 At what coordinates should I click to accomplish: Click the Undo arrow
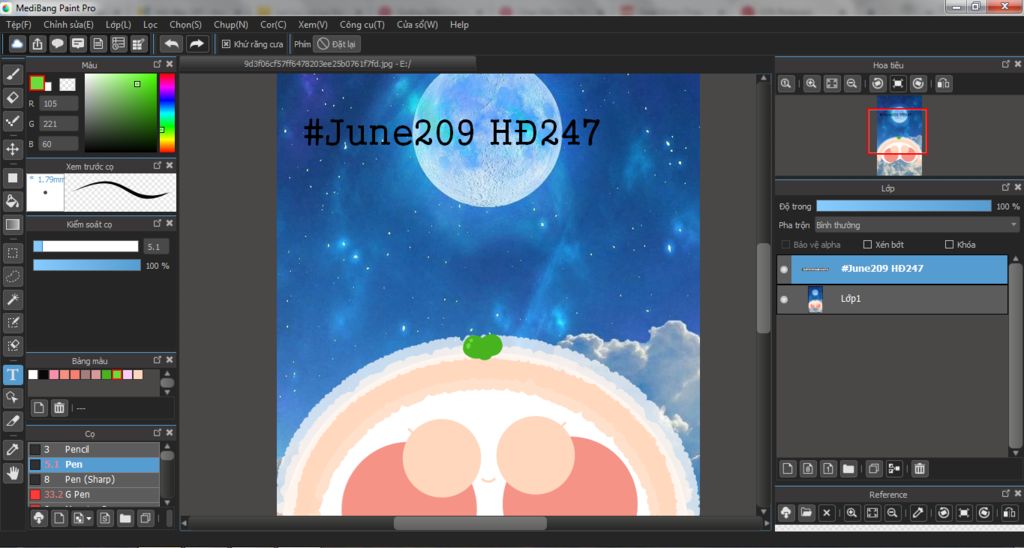coord(171,44)
